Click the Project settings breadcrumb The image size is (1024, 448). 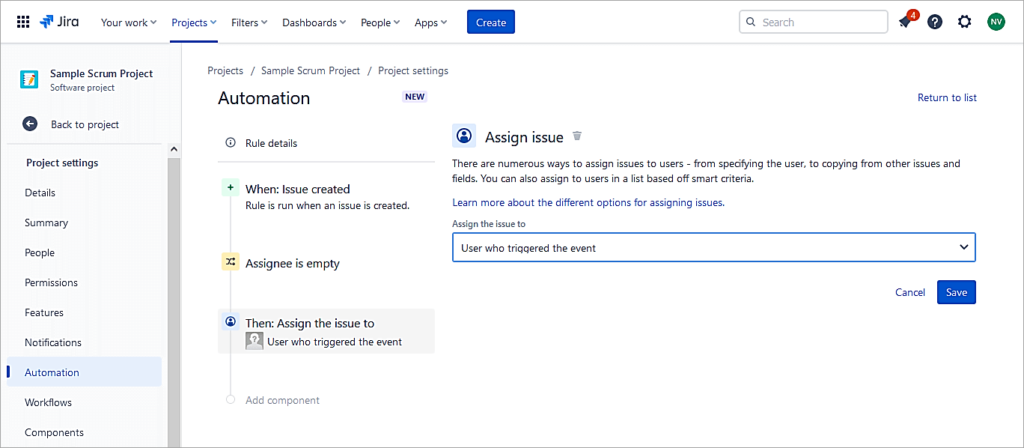(x=413, y=71)
